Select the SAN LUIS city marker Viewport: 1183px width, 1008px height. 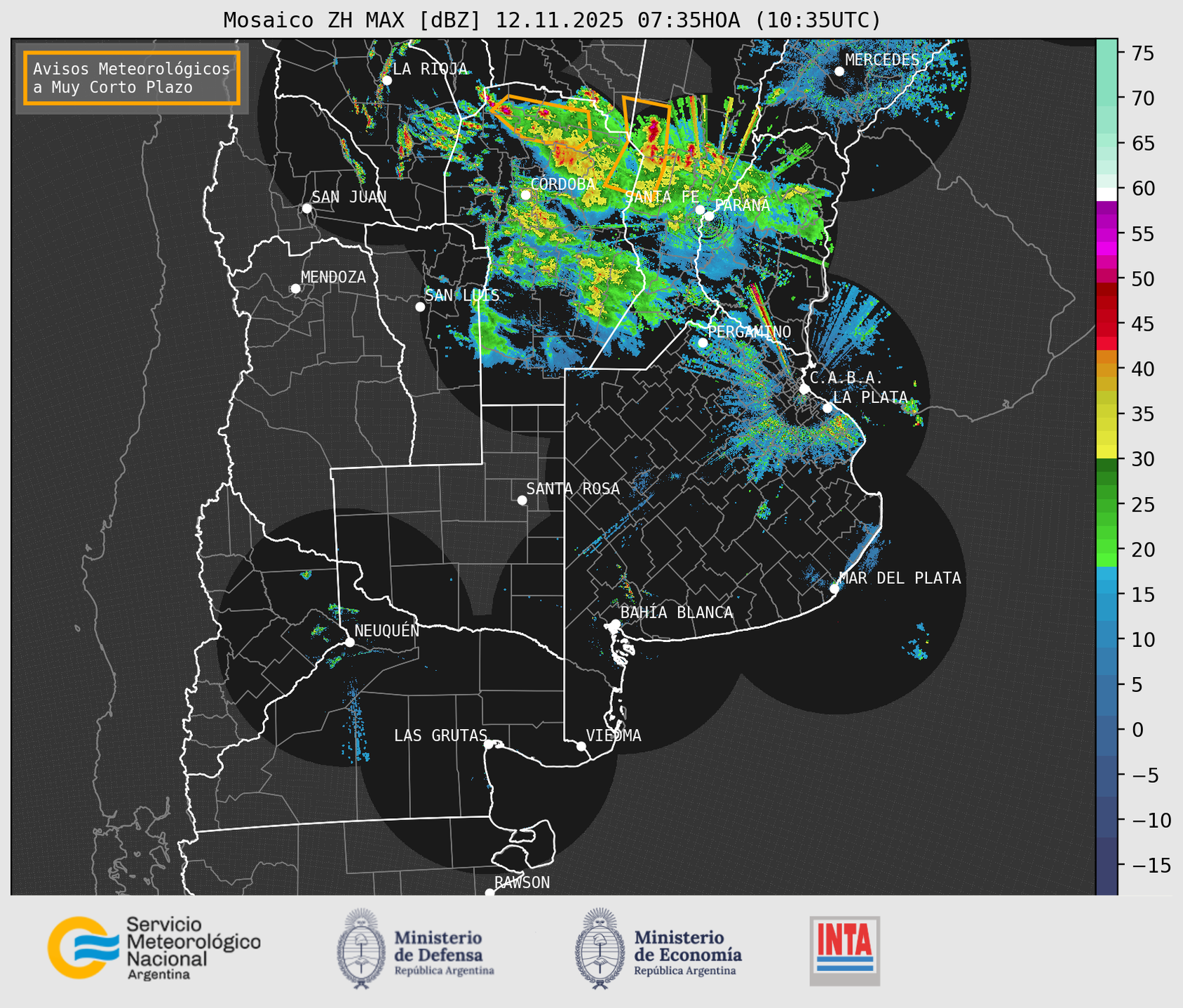pos(420,307)
